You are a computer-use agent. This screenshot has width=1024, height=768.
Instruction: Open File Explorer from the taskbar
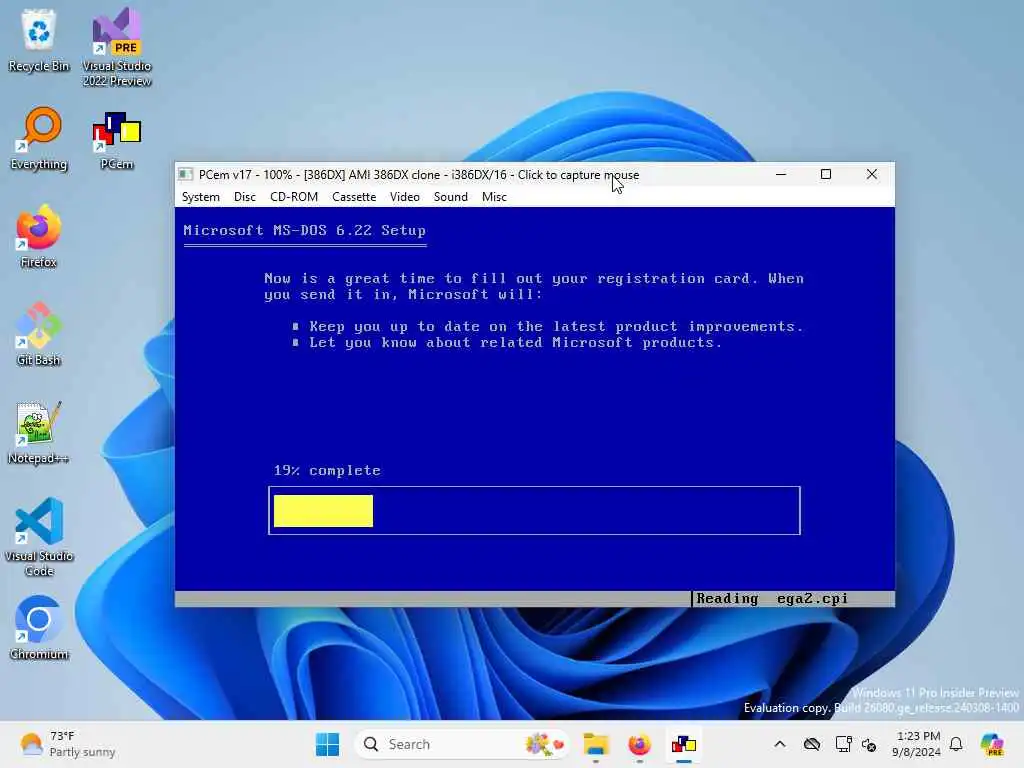click(596, 744)
